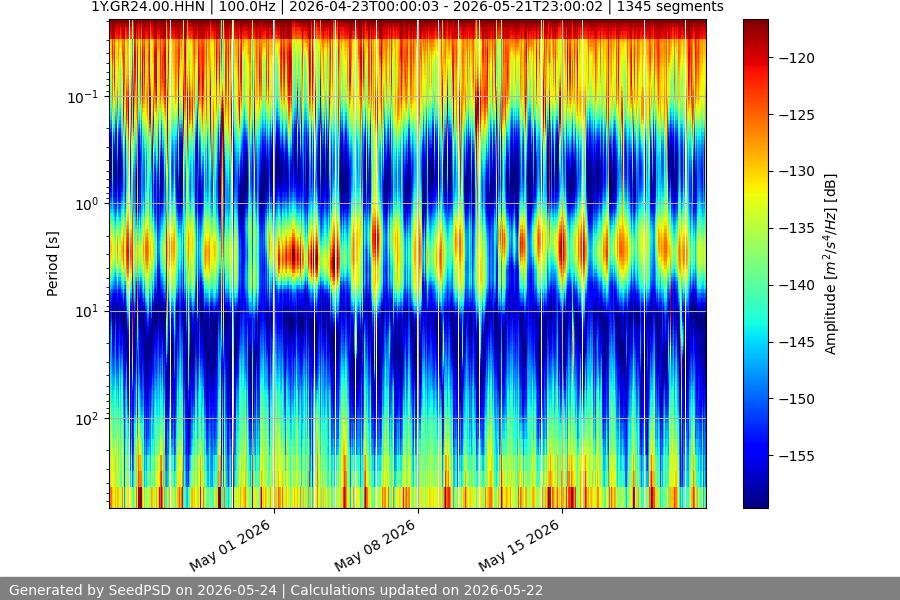This screenshot has height=600, width=900.
Task: Click the 'Period [s]' y-axis label
Action: [52, 264]
